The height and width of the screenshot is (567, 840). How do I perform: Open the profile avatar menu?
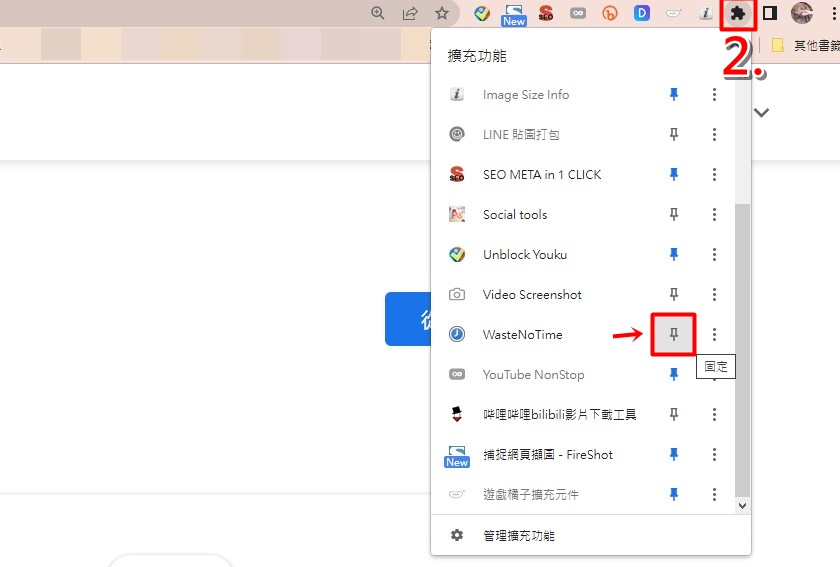pyautogui.click(x=802, y=13)
